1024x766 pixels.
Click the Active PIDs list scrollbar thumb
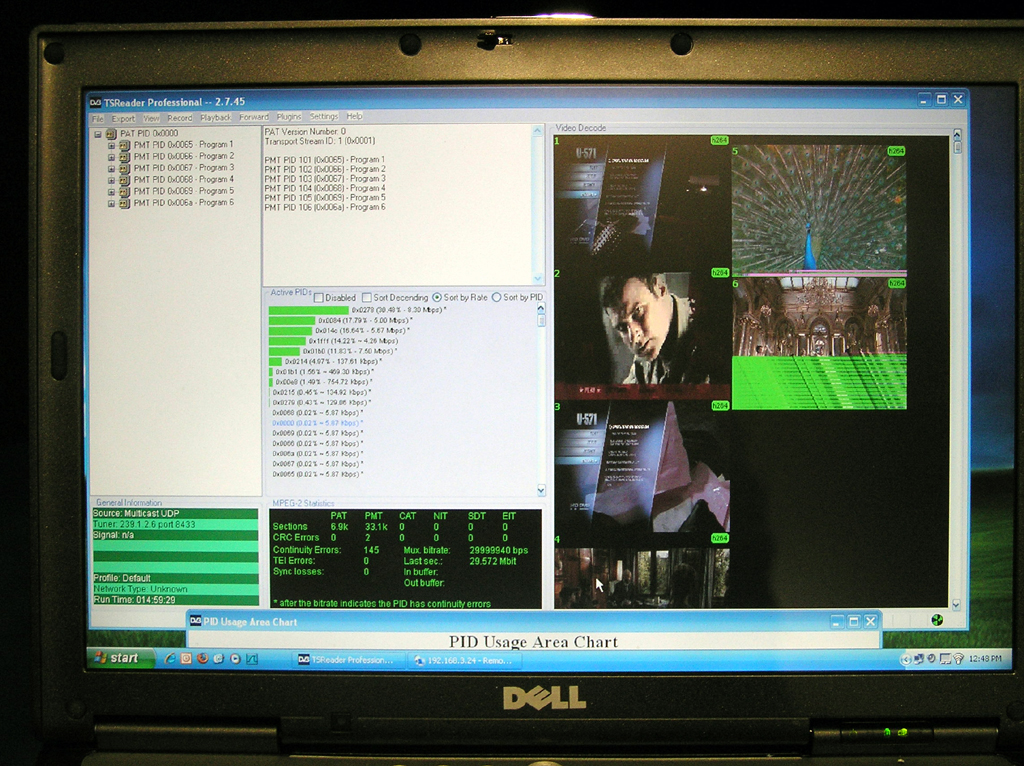(x=541, y=321)
